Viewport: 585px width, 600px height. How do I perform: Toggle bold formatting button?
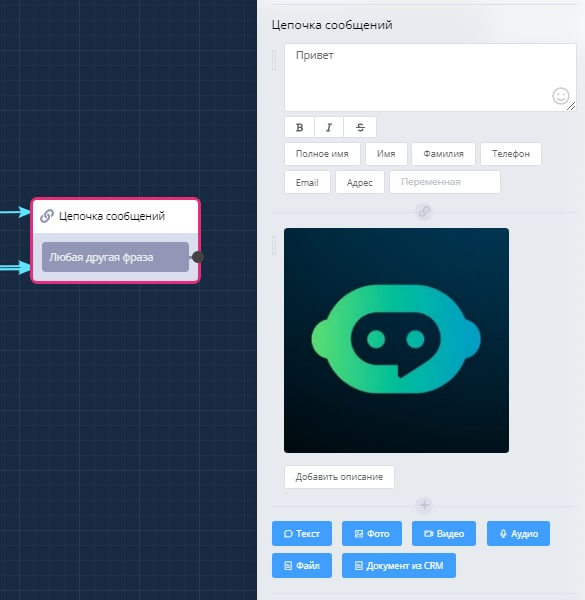300,127
